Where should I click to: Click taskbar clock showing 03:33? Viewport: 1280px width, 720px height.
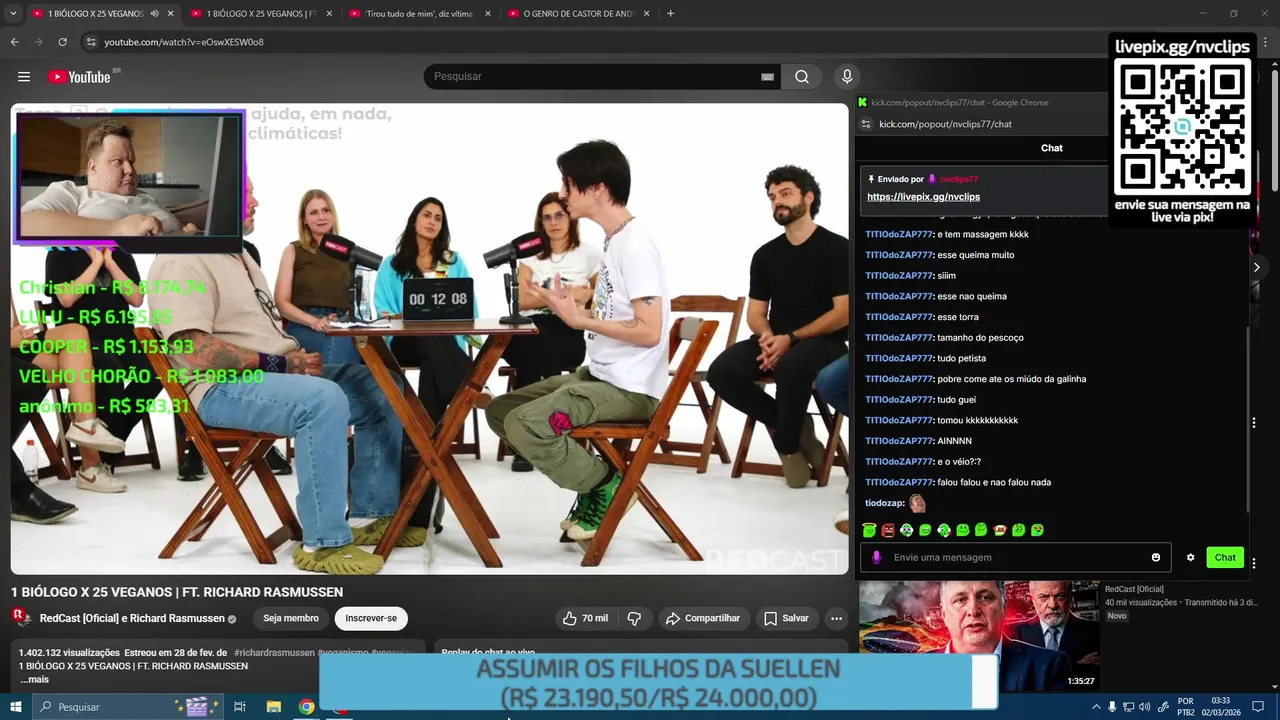[1220, 707]
